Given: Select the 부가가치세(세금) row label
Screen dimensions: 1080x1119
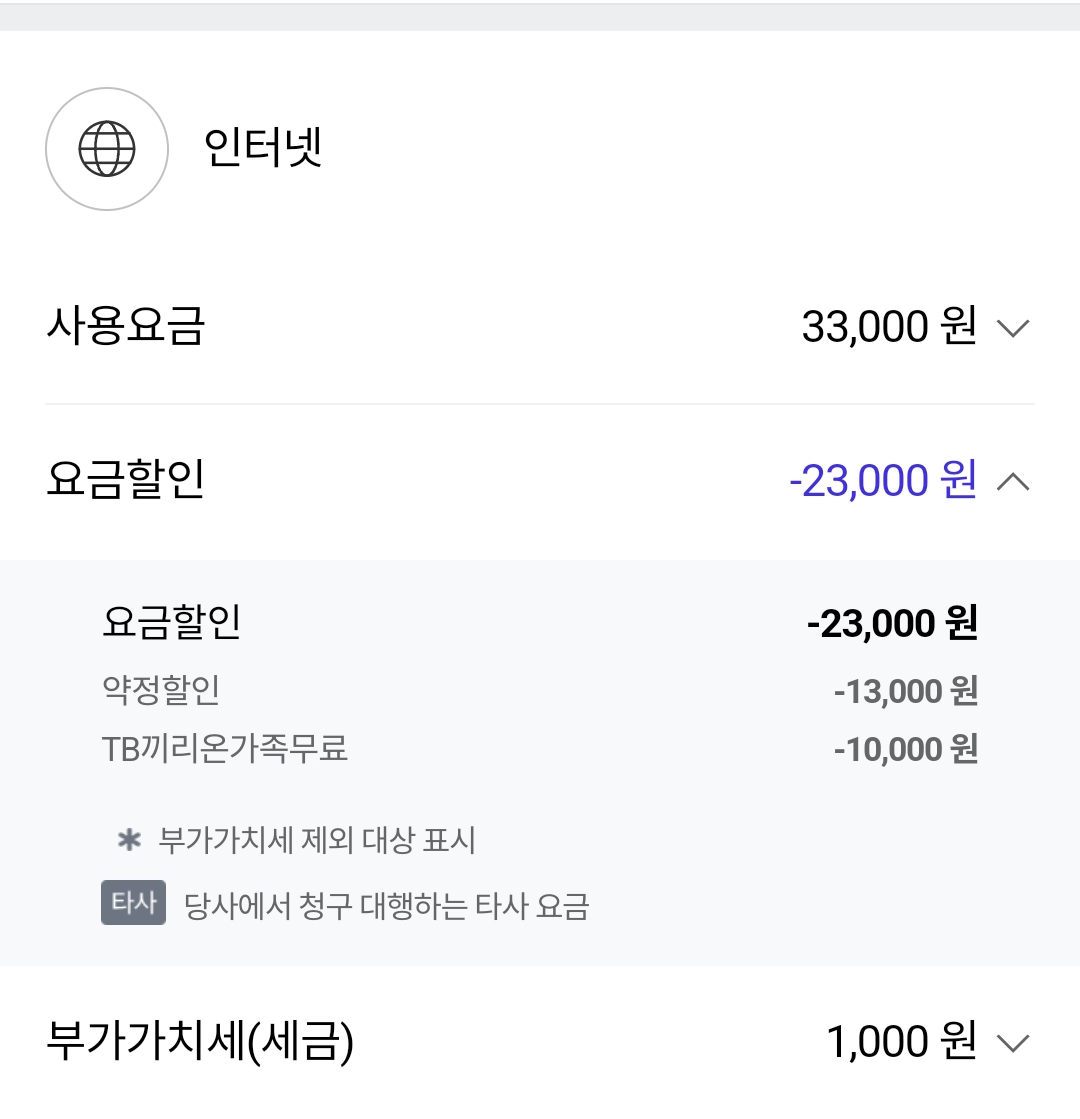Looking at the screenshot, I should [x=200, y=1042].
